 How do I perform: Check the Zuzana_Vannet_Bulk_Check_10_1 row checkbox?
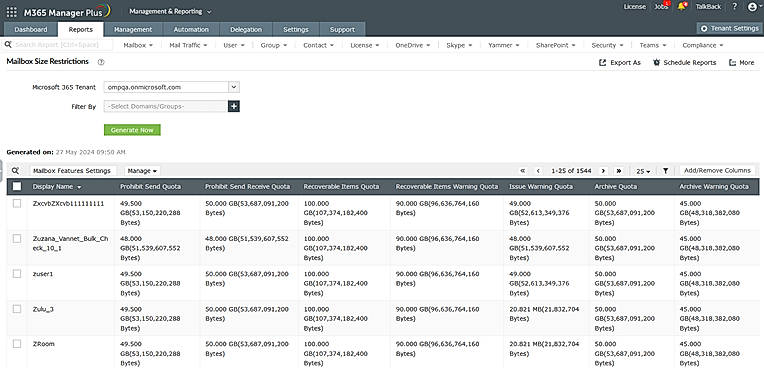click(x=17, y=239)
